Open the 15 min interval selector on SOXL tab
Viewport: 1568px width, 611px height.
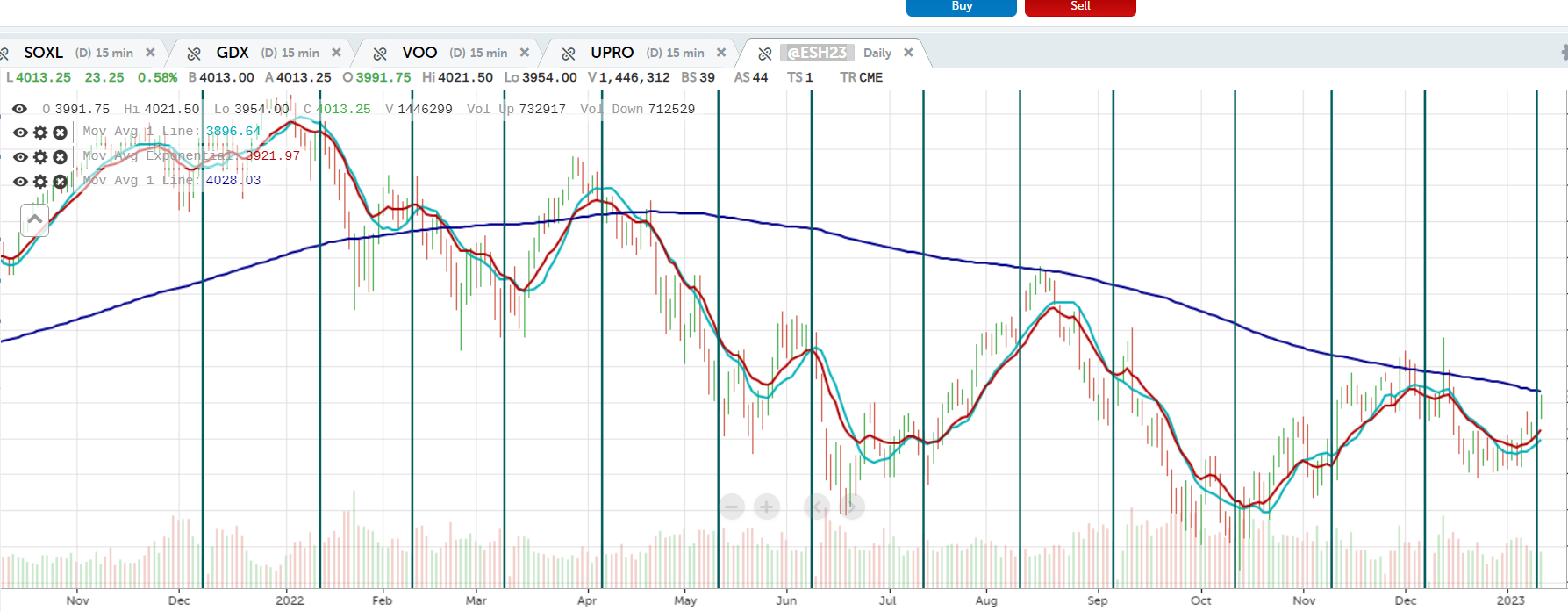pyautogui.click(x=104, y=53)
